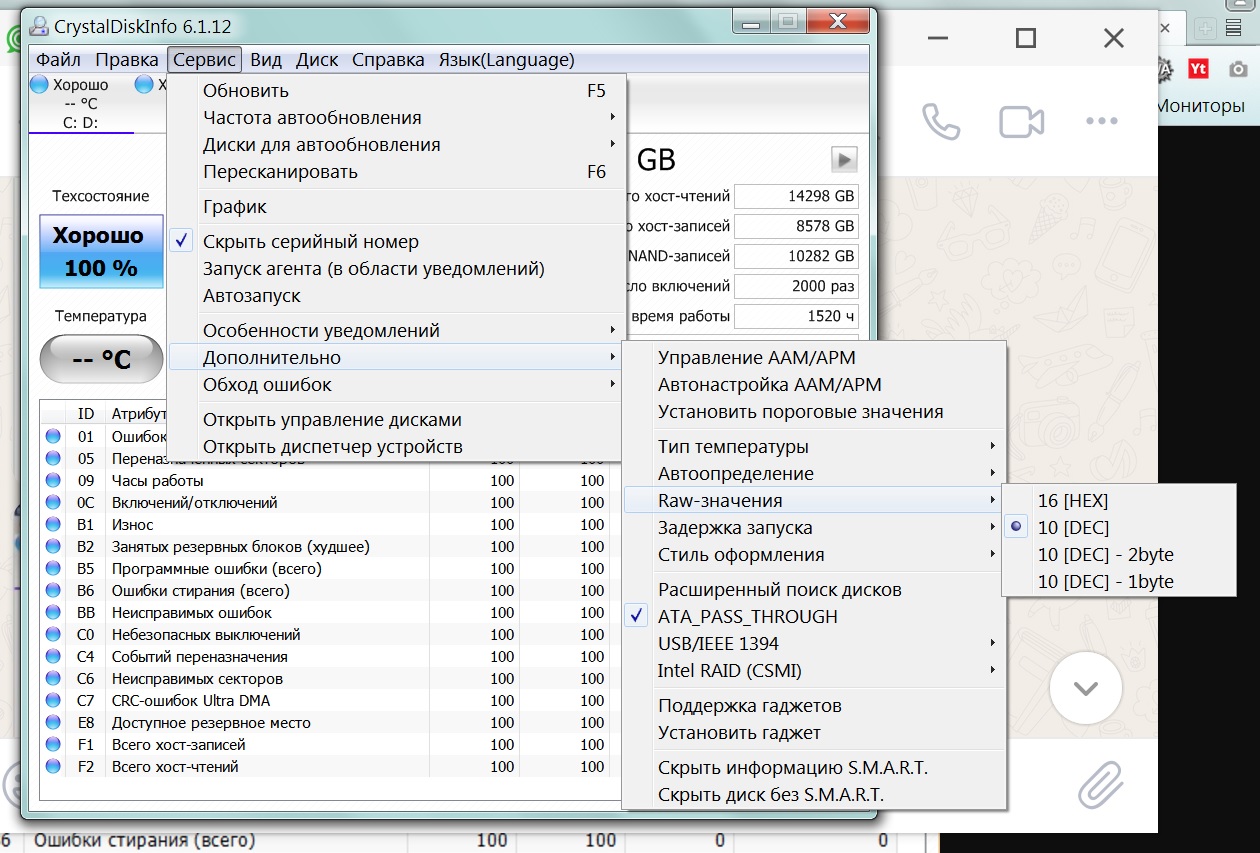Open the Вид menu
The width and height of the screenshot is (1260, 853).
coord(266,60)
